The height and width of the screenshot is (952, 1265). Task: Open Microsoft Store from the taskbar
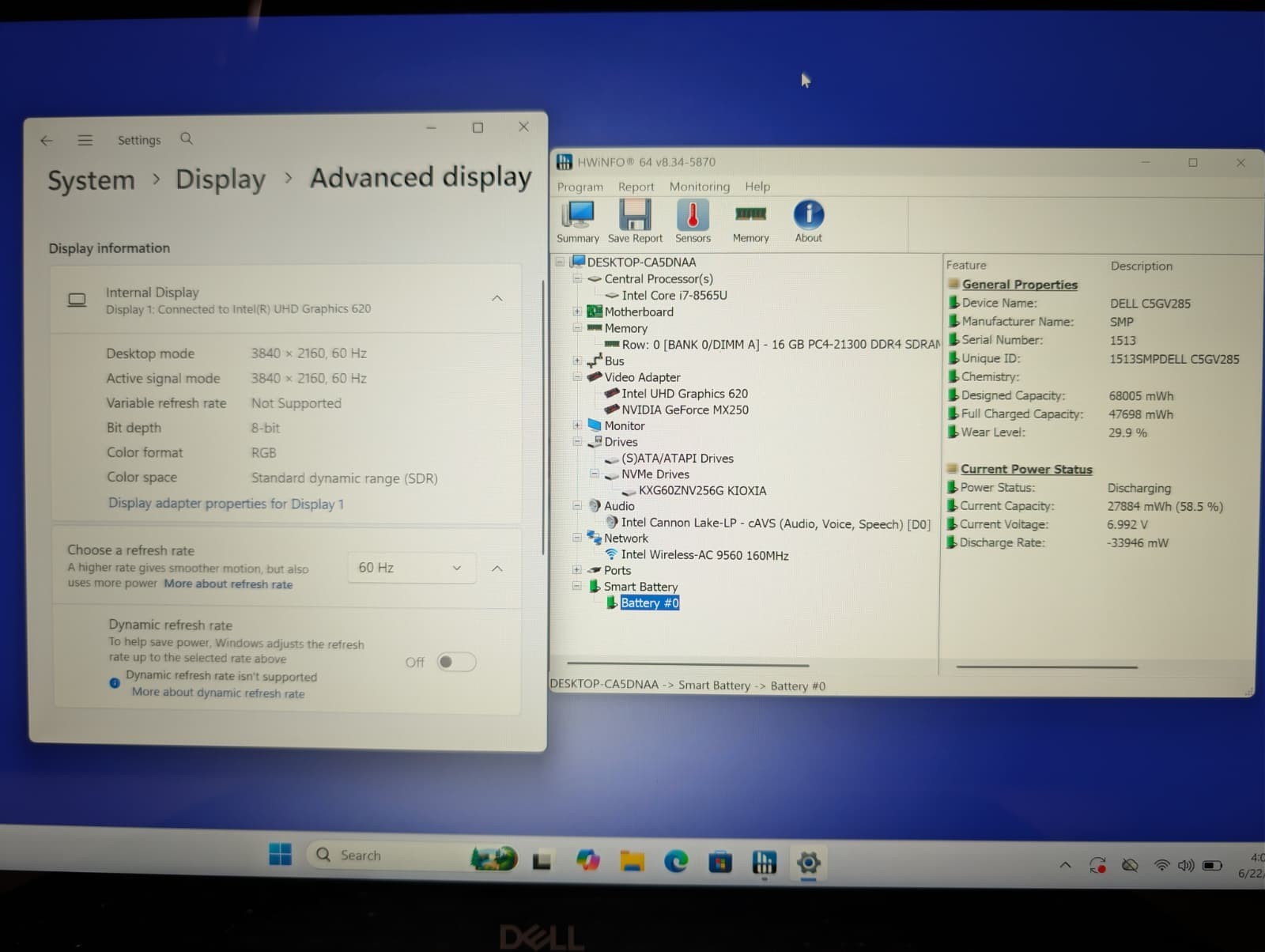click(719, 861)
